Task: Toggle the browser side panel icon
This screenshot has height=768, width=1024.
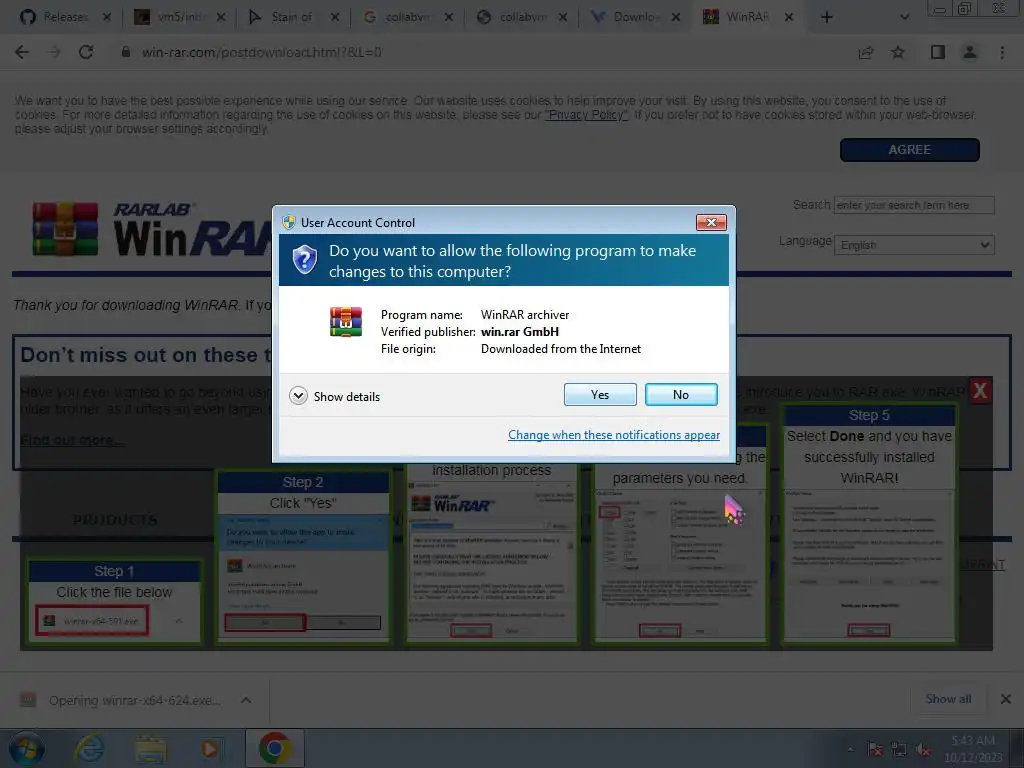Action: click(938, 52)
